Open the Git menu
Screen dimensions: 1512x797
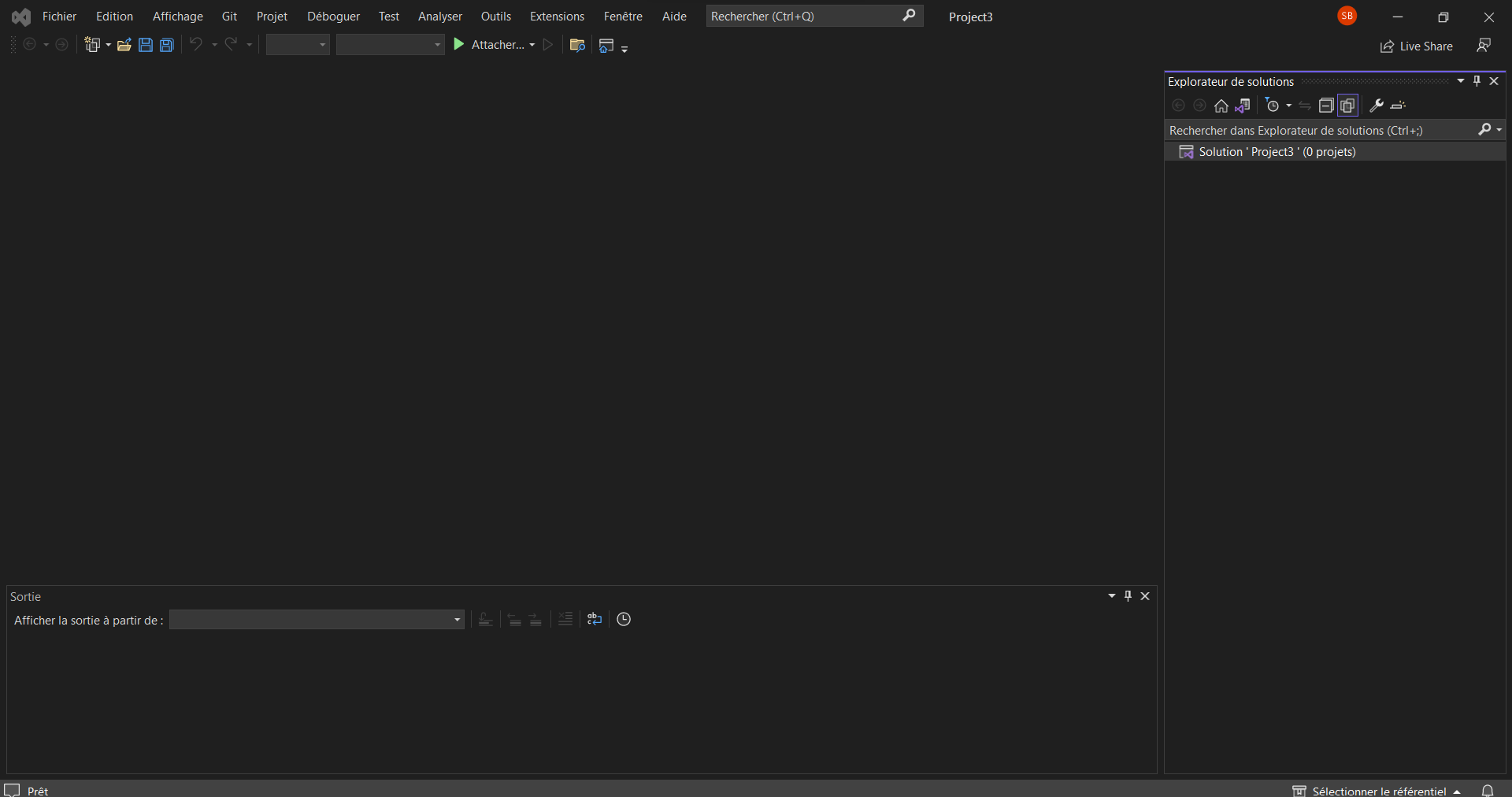[229, 16]
